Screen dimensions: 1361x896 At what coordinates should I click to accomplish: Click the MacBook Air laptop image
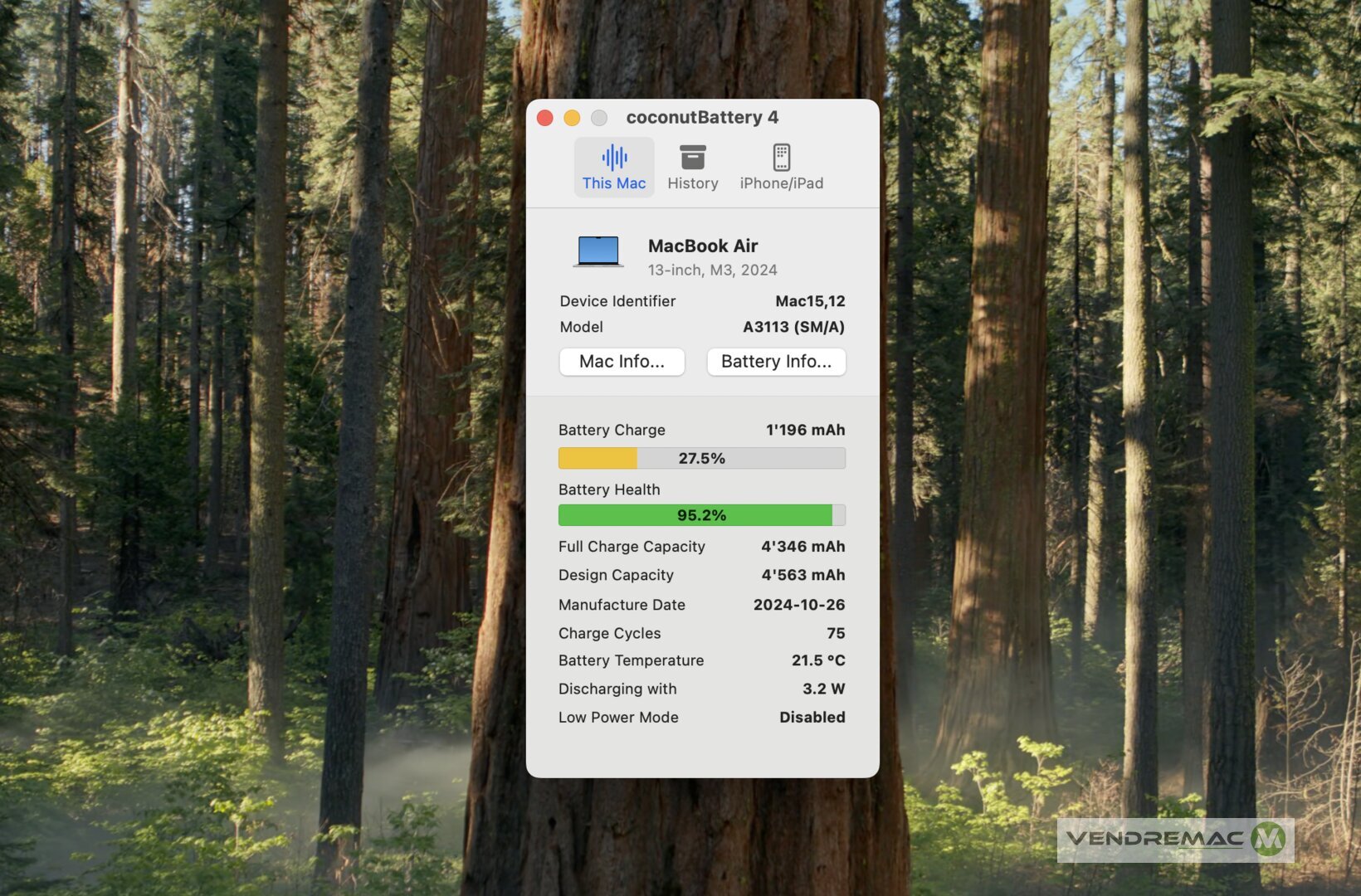pos(598,251)
